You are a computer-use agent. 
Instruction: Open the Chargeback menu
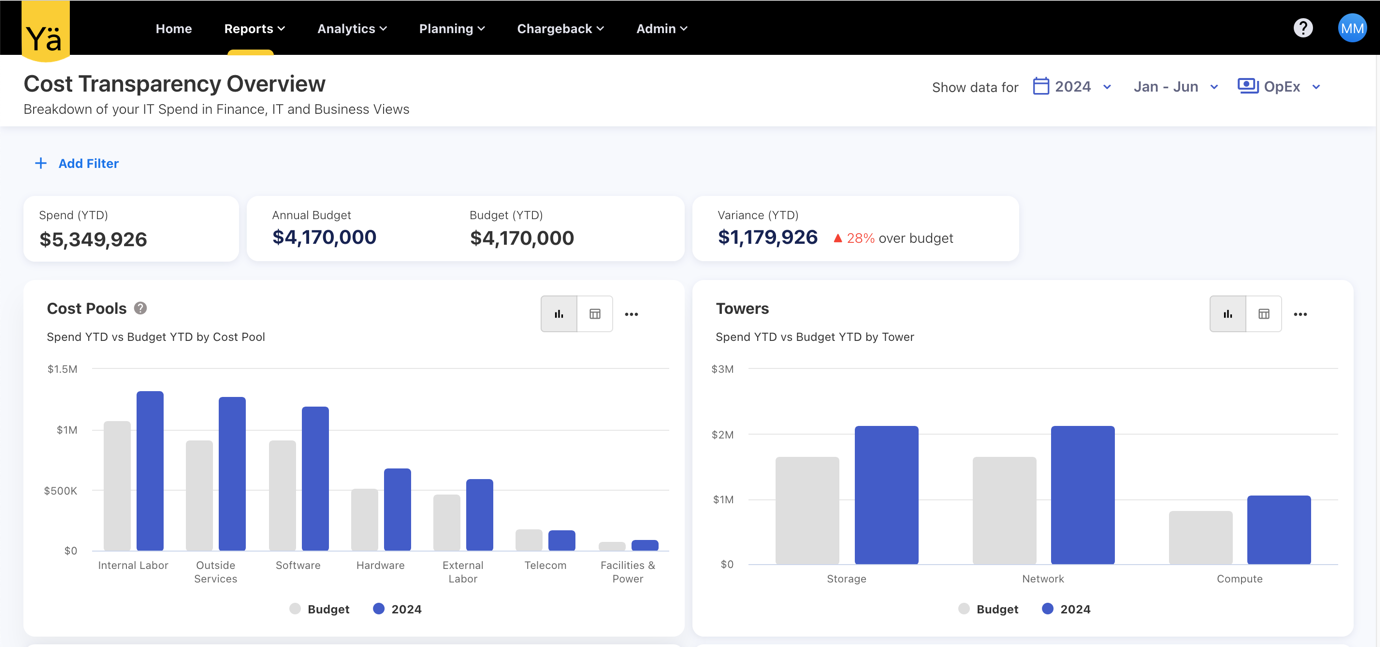tap(560, 29)
